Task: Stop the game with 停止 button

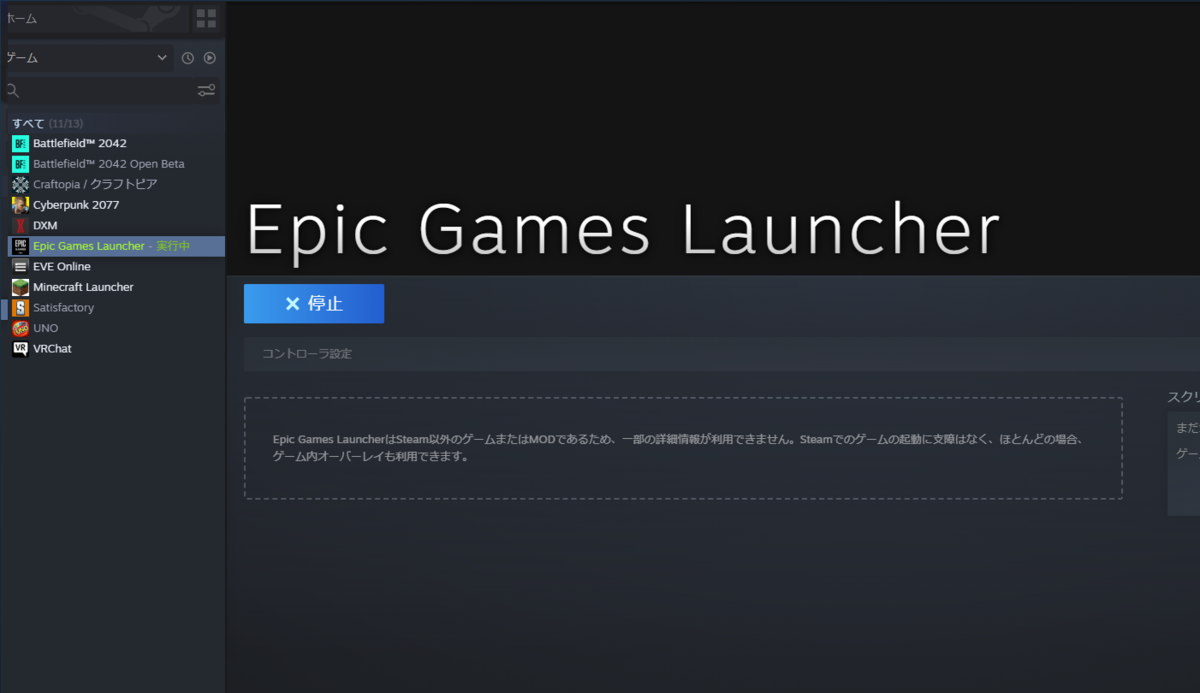Action: click(314, 304)
